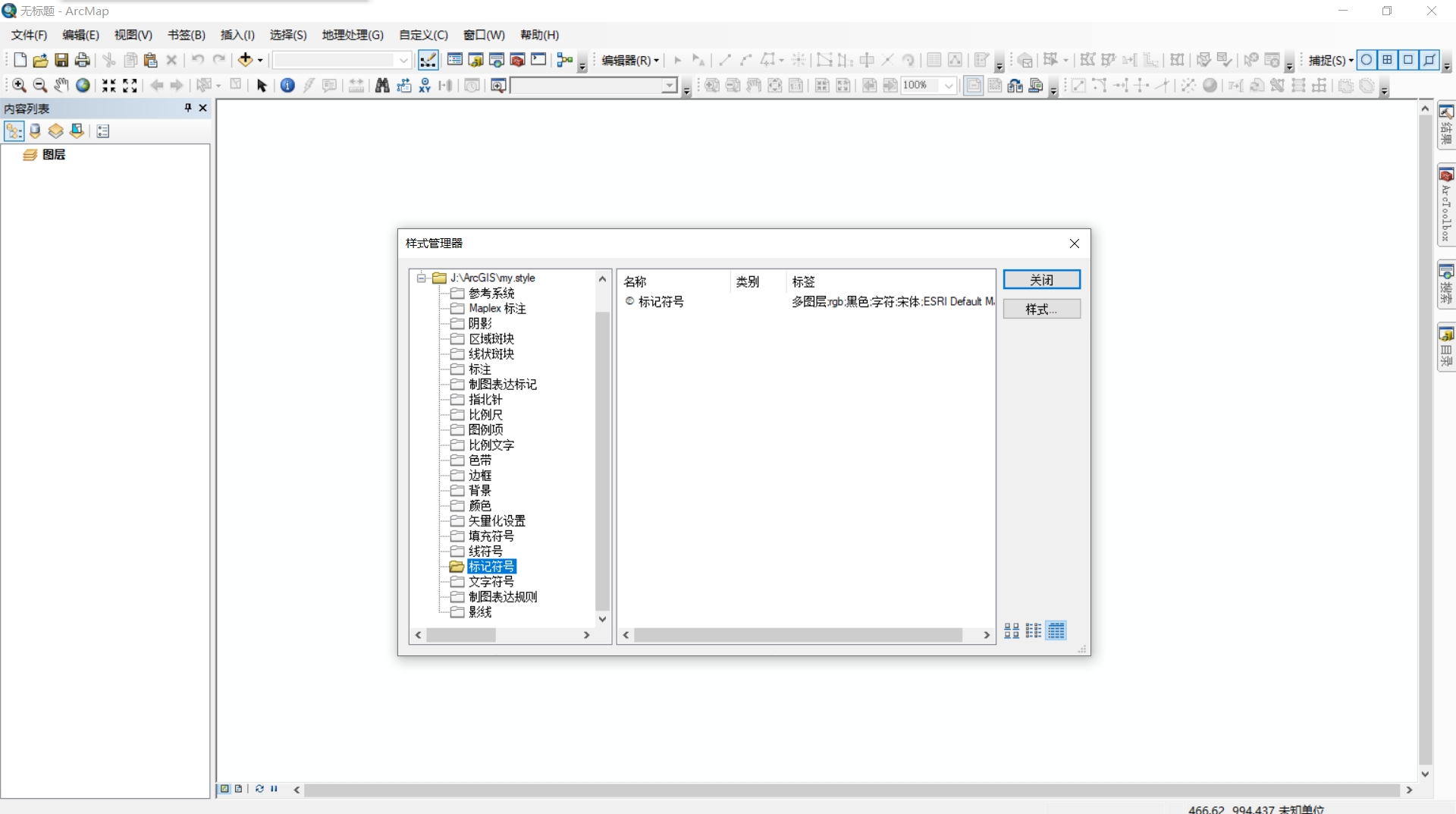Screen dimensions: 1456x814
Task: Open the Catalog window icon
Action: 476,60
